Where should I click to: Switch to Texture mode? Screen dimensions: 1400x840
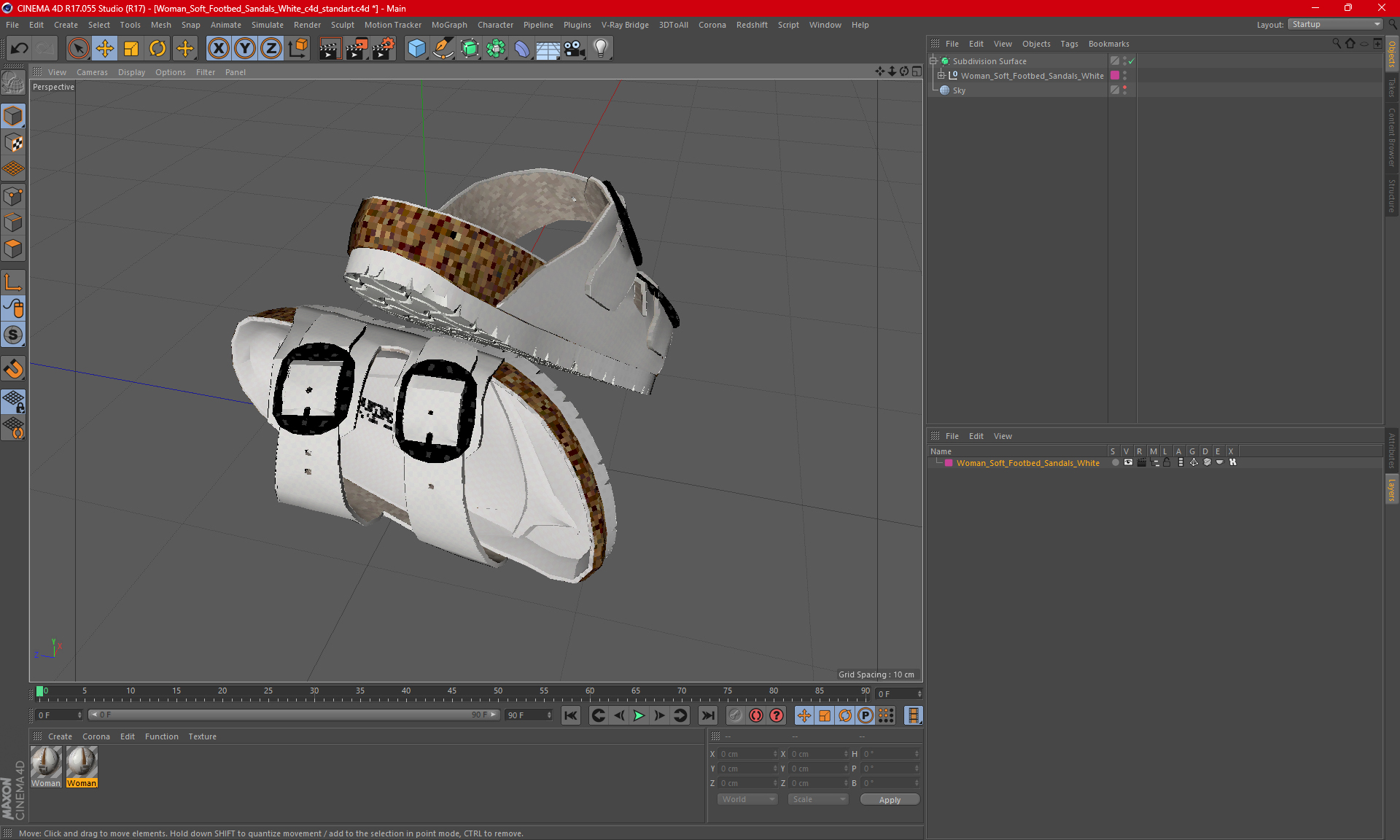click(x=13, y=143)
